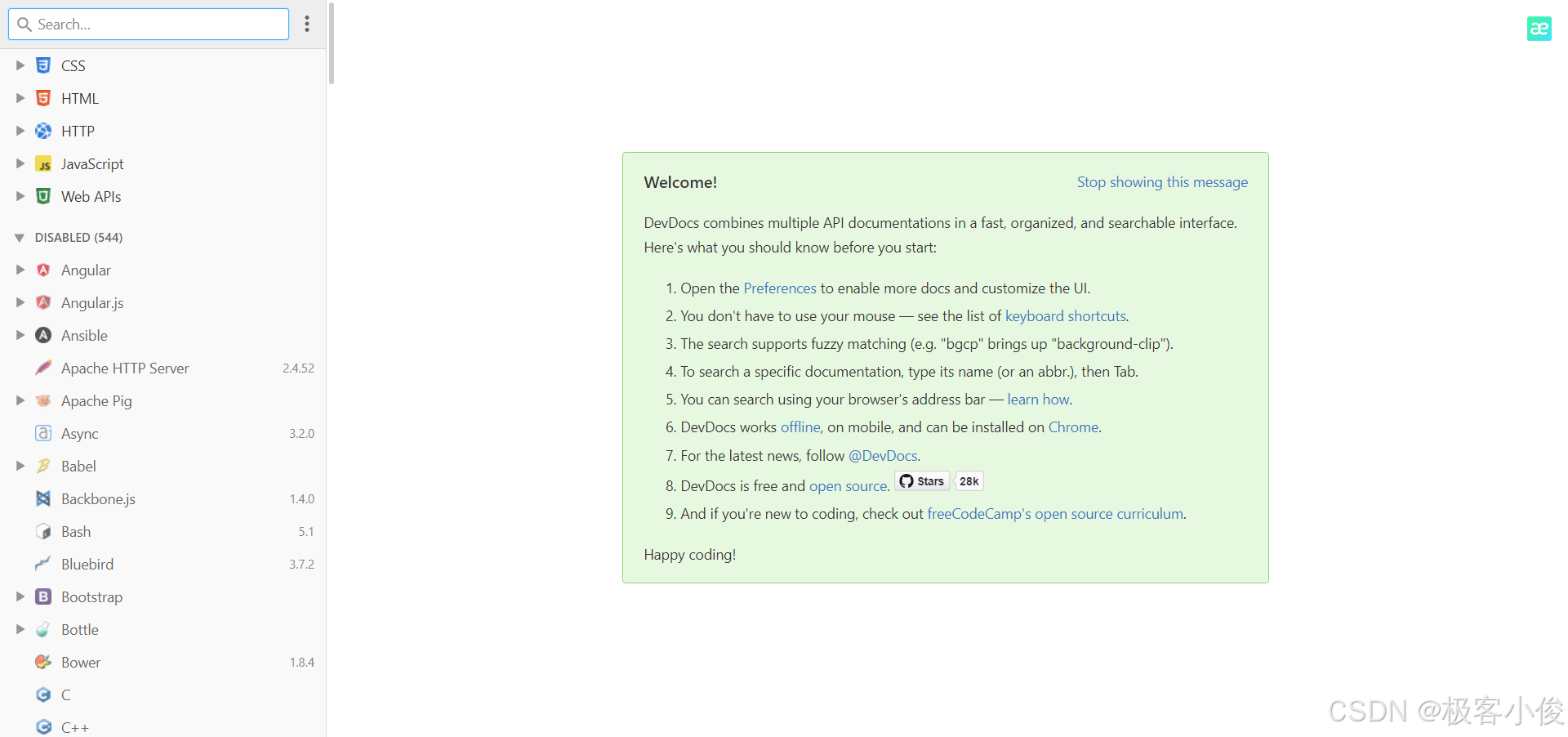Focus the Search input field
Screen dimensions: 1568x737
(149, 24)
